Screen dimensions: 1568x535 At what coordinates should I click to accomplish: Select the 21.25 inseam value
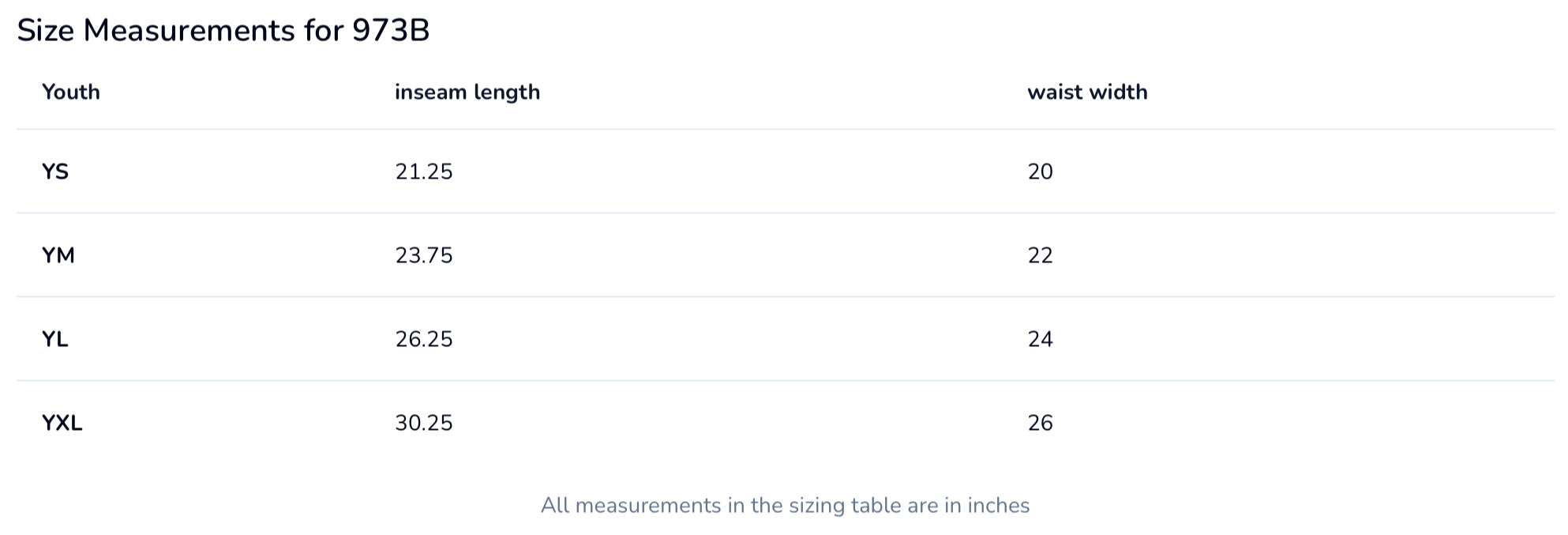coord(424,171)
